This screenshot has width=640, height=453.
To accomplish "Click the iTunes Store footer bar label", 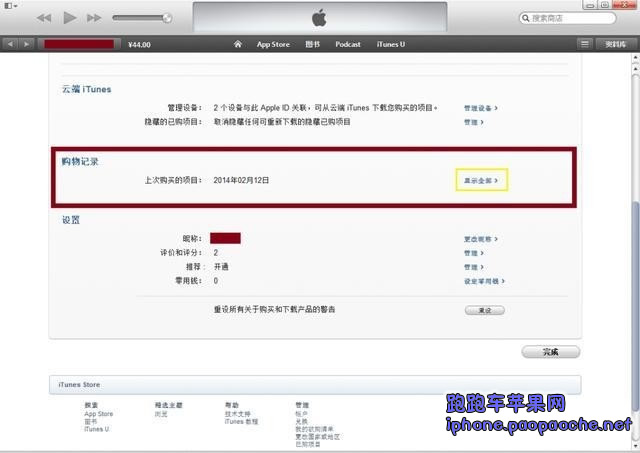I will (x=79, y=384).
